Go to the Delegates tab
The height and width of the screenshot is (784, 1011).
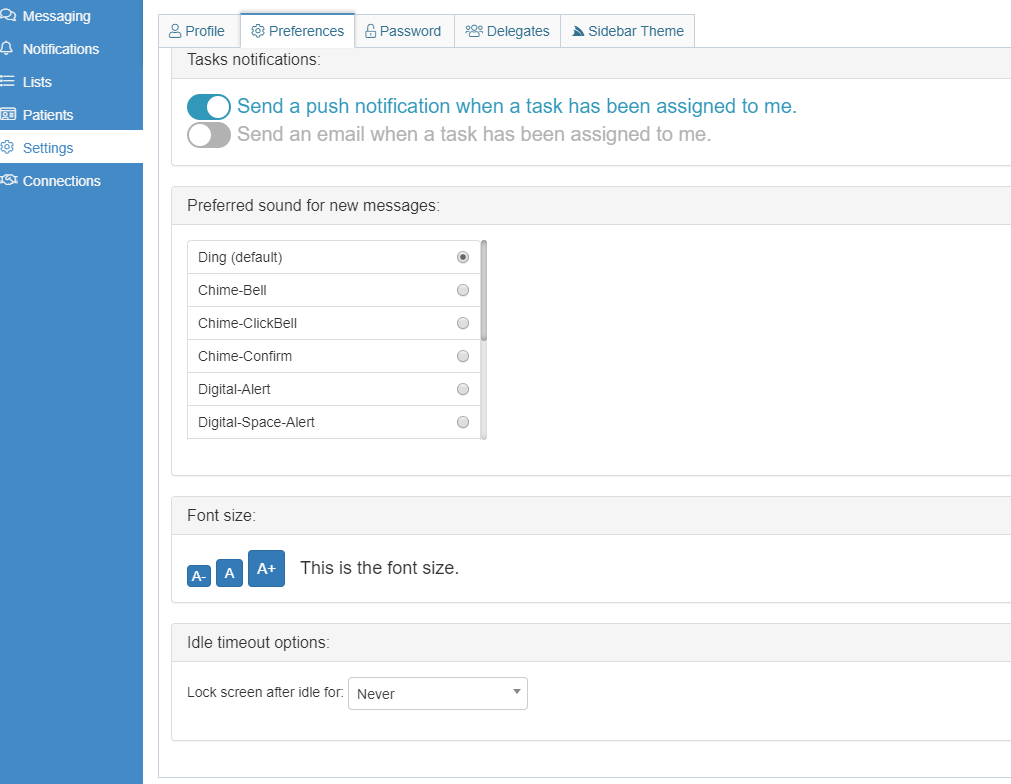pyautogui.click(x=507, y=31)
